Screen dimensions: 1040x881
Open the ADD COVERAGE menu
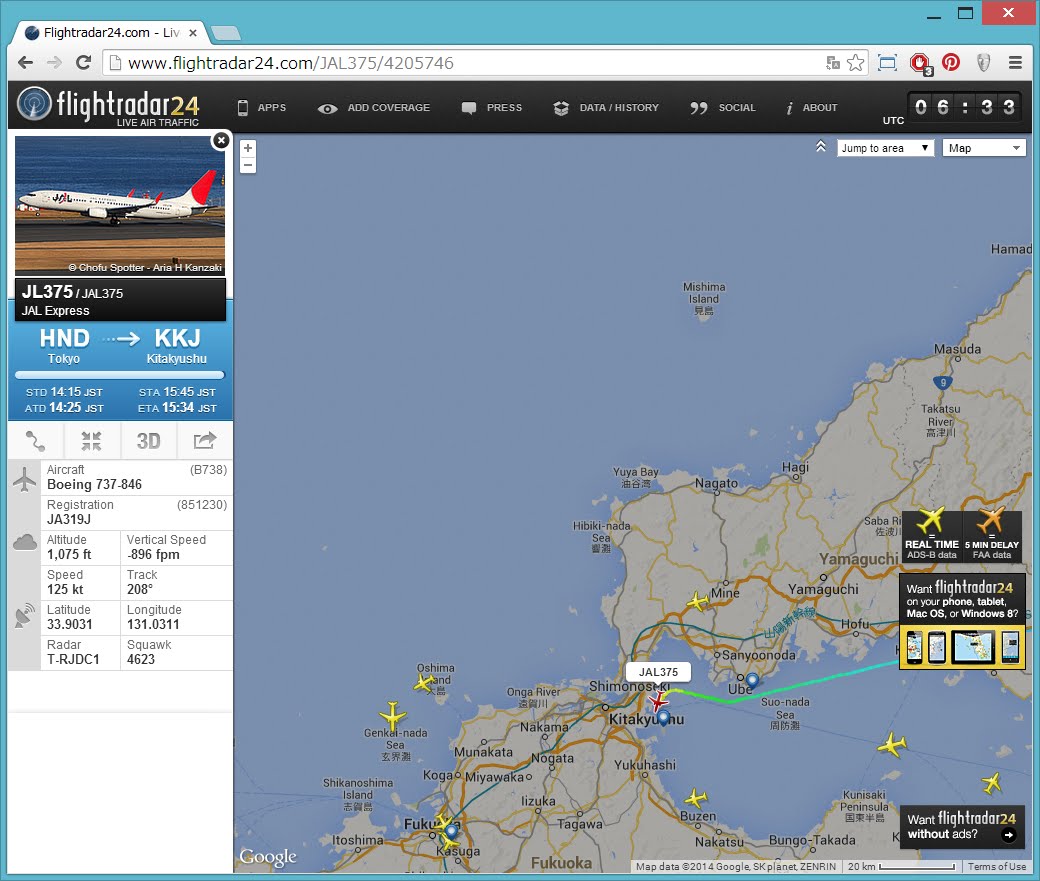374,107
